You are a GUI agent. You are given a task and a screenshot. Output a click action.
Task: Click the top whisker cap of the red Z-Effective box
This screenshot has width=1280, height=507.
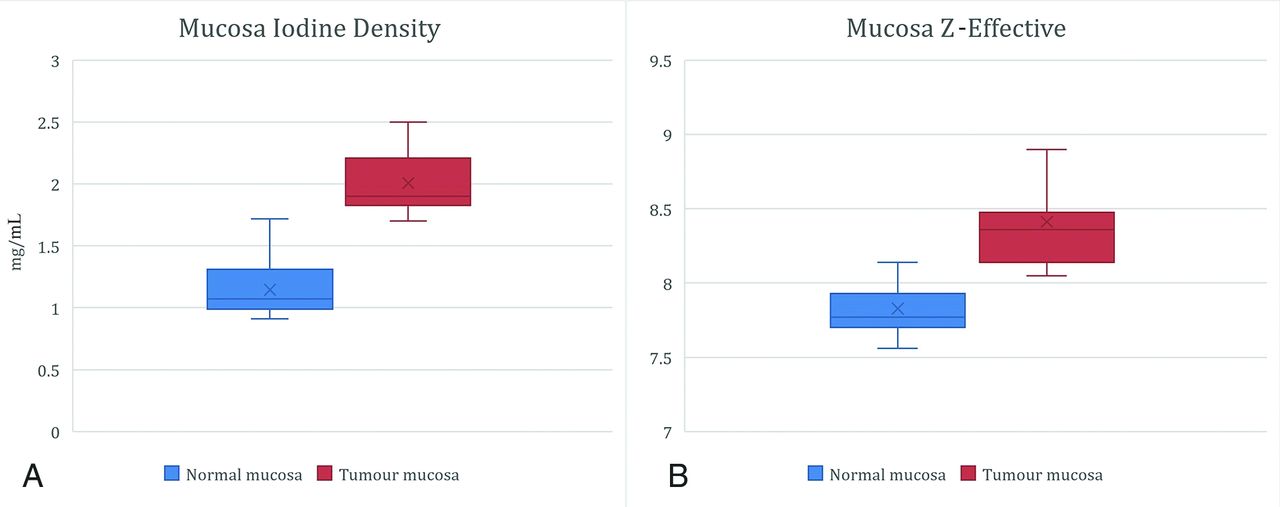(1047, 149)
